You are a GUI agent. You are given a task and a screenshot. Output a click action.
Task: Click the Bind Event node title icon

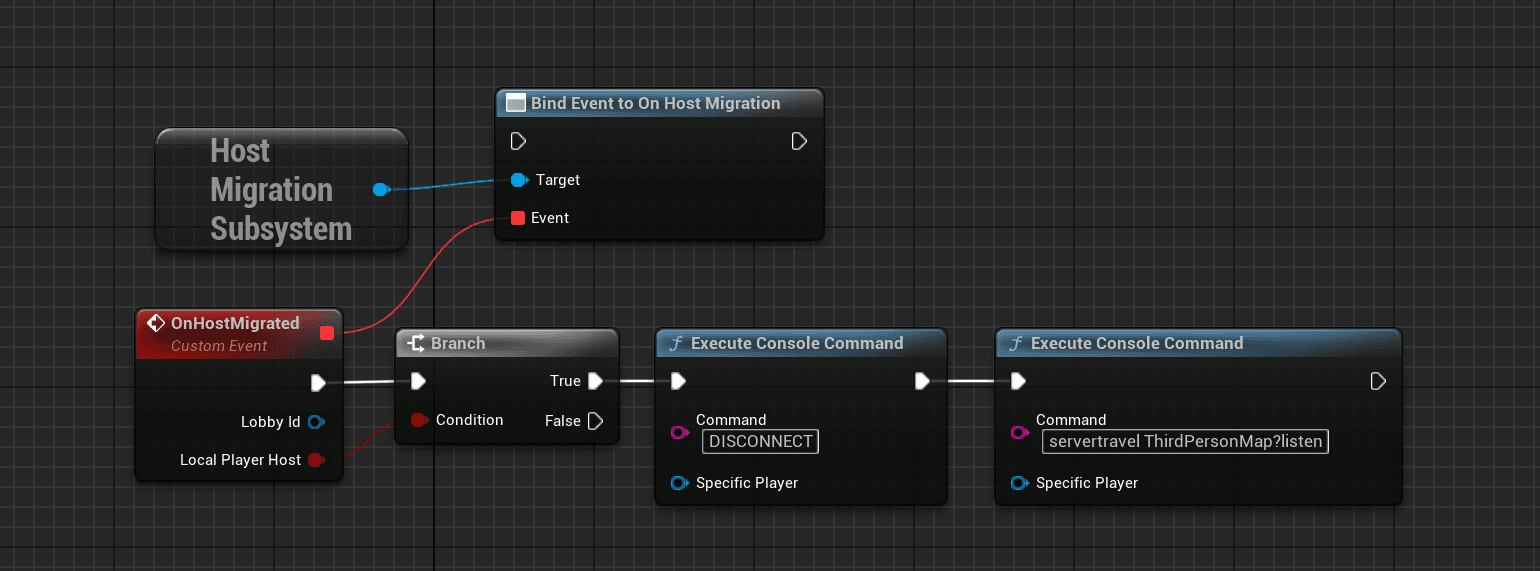516,103
